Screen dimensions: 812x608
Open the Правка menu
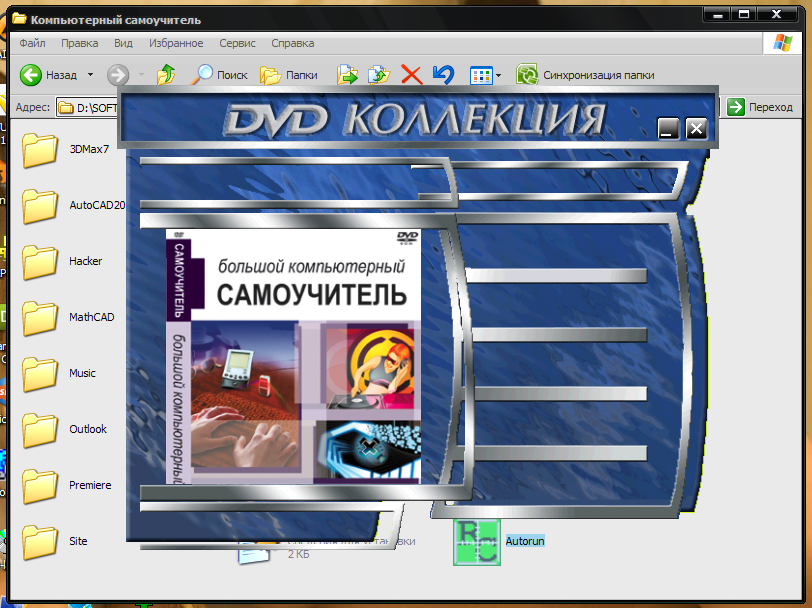pos(80,44)
